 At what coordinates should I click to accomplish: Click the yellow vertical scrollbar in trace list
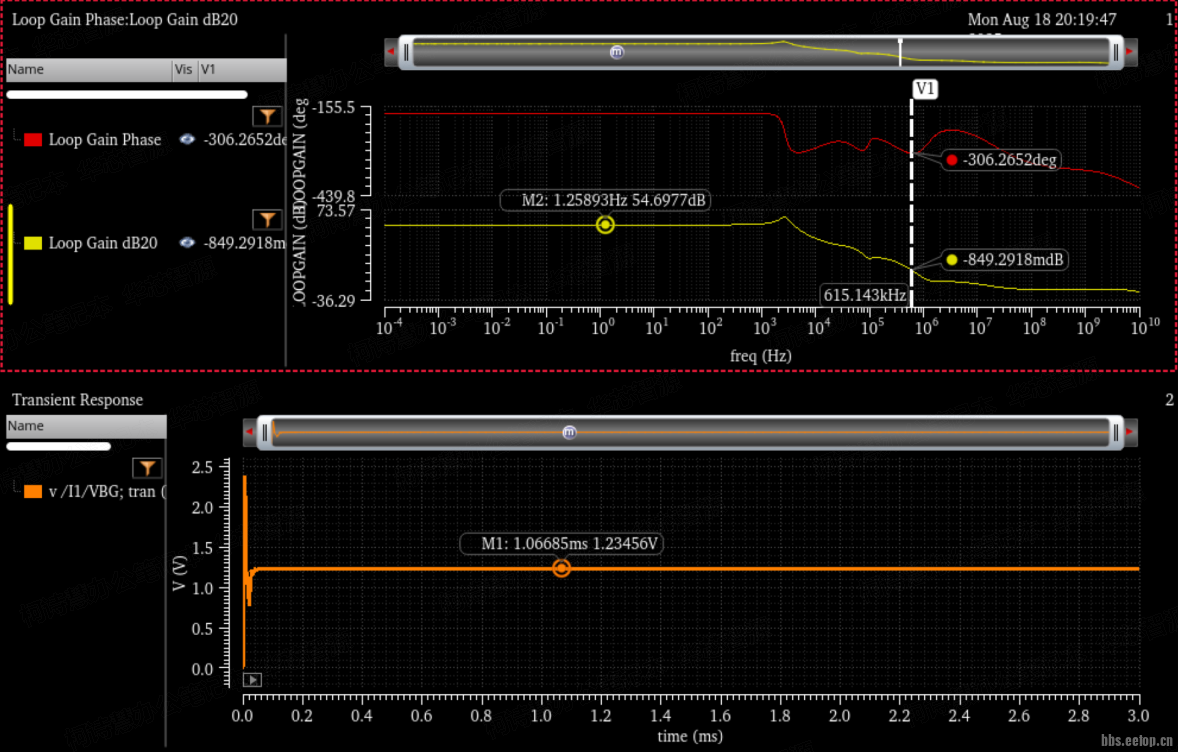click(11, 254)
